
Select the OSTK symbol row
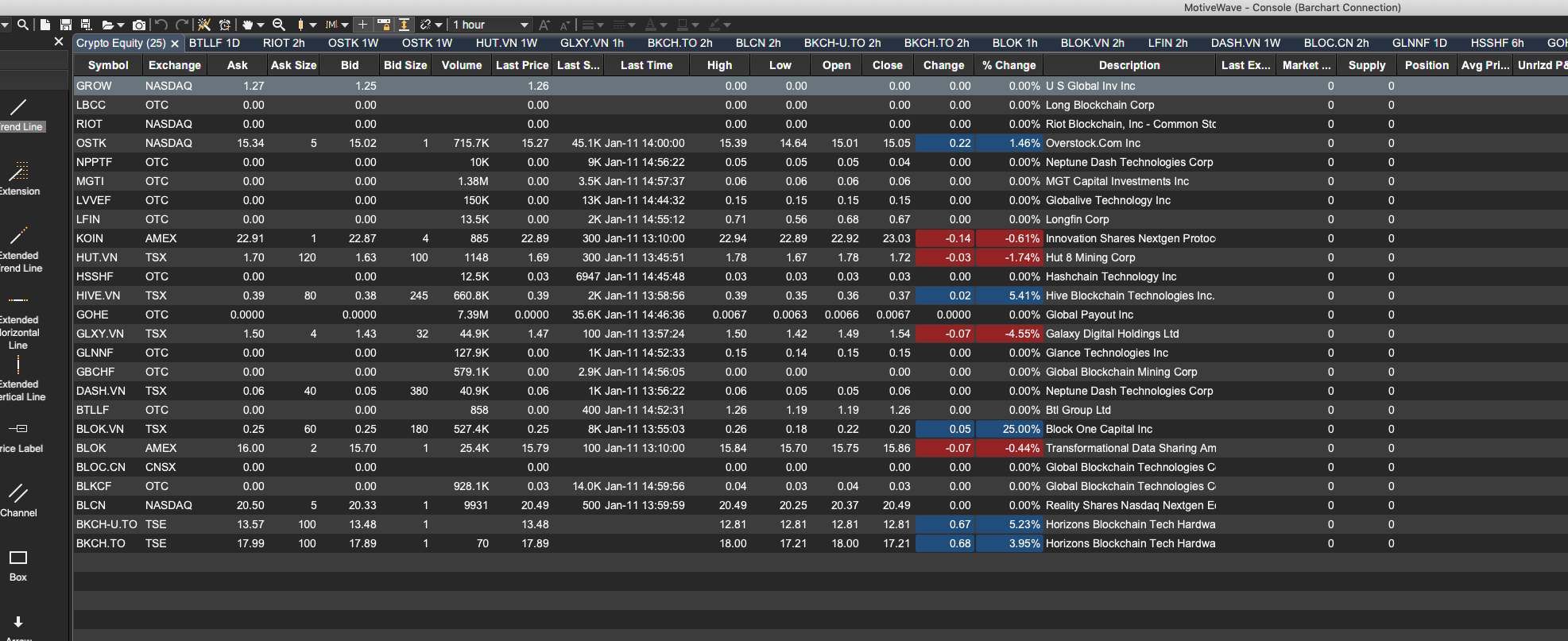pyautogui.click(x=820, y=143)
